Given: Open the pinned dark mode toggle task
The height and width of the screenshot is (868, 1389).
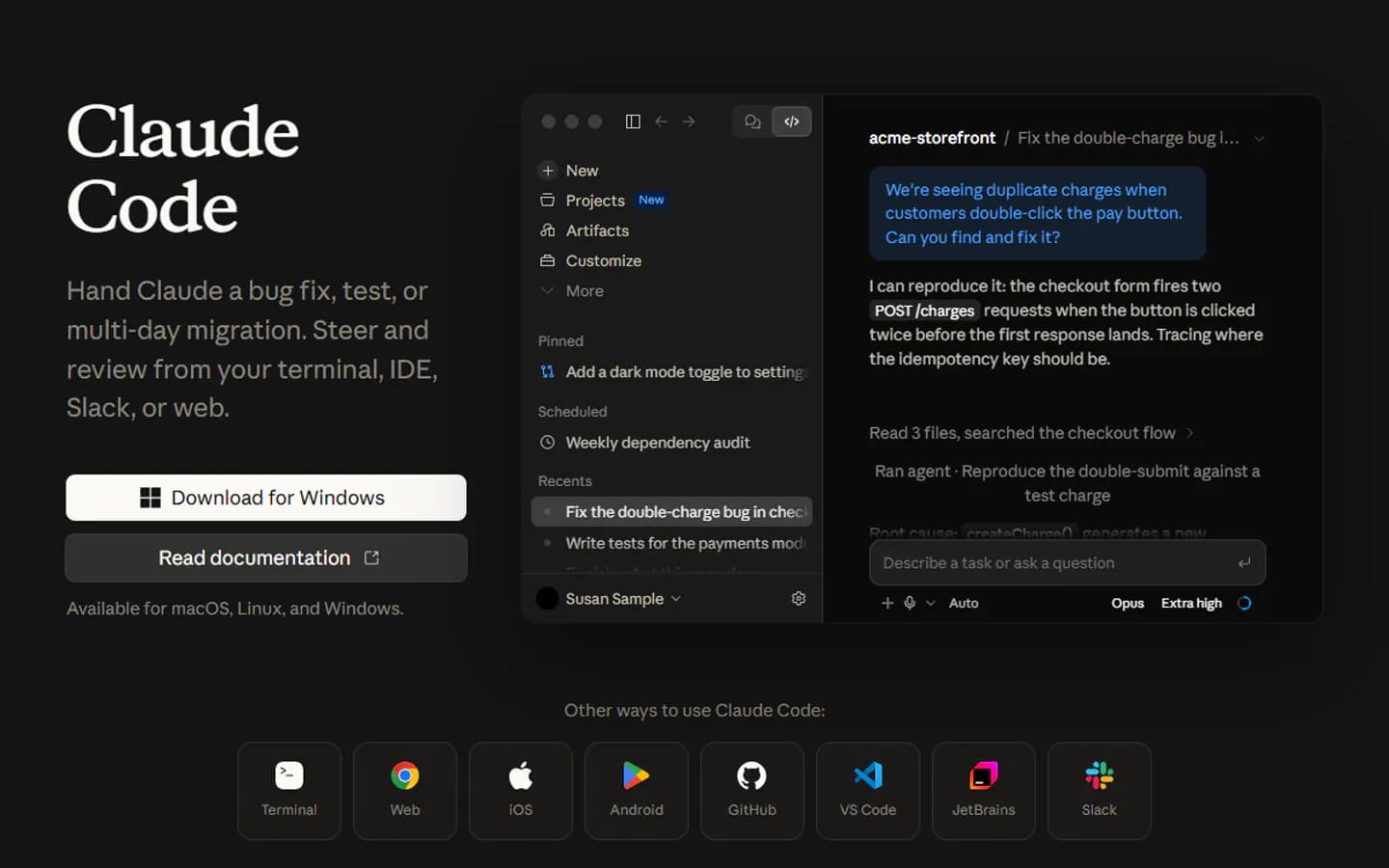Looking at the screenshot, I should [671, 372].
